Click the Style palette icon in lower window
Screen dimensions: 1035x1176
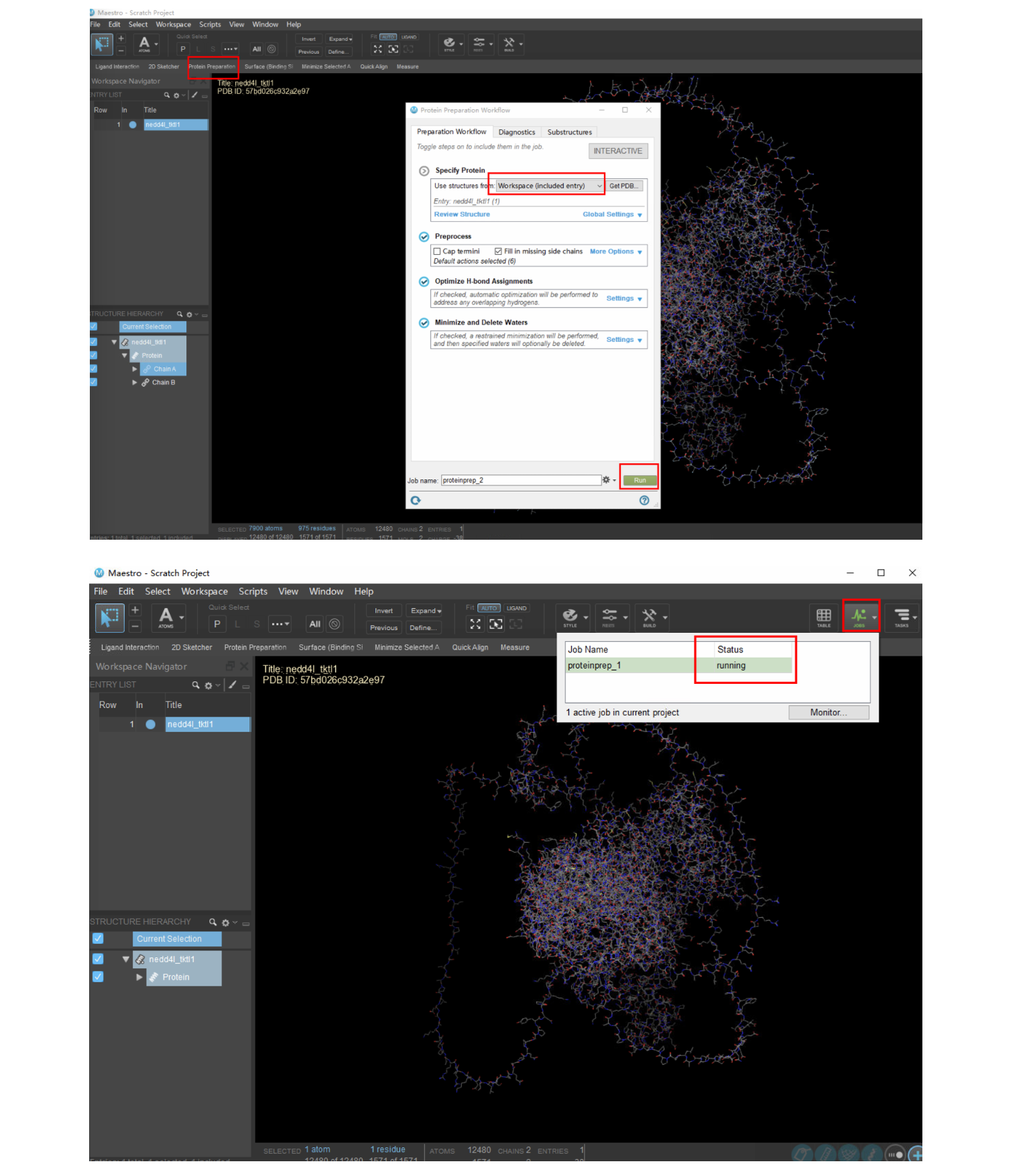570,616
